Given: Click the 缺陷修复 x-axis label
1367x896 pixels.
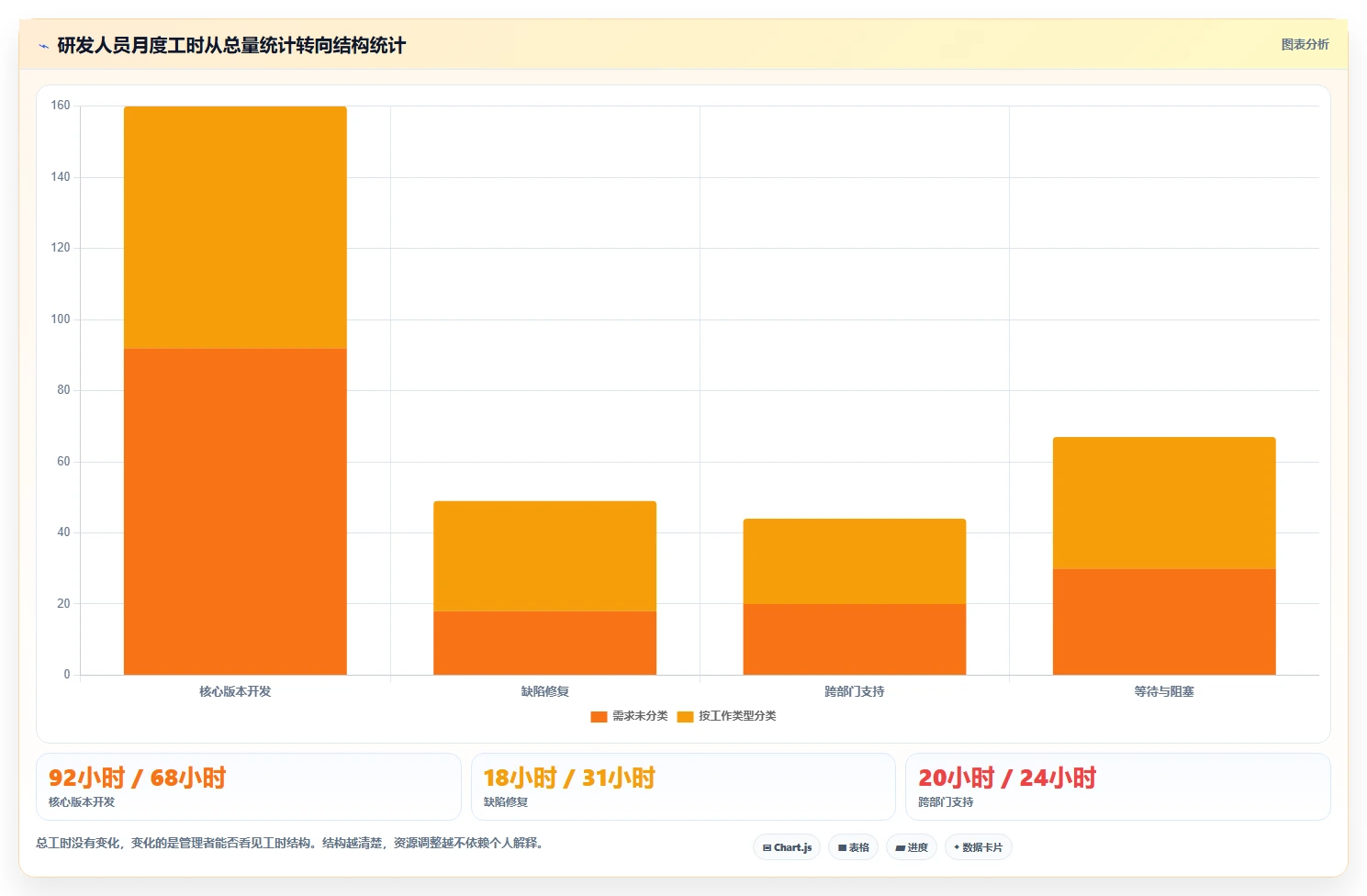Looking at the screenshot, I should pyautogui.click(x=544, y=691).
